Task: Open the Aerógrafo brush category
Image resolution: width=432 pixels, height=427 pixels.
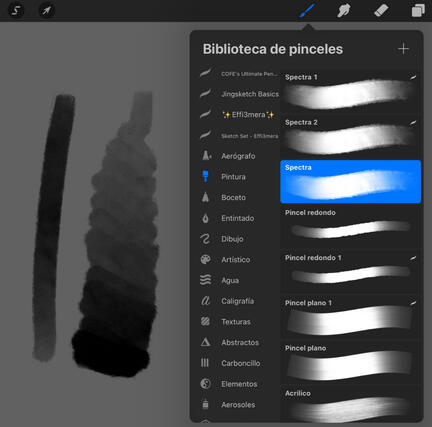Action: (238, 156)
